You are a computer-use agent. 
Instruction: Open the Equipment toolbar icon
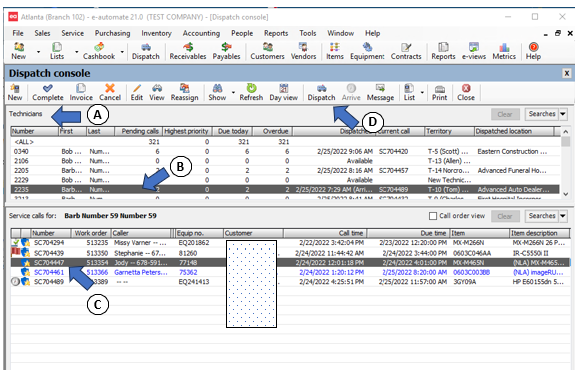pos(367,51)
